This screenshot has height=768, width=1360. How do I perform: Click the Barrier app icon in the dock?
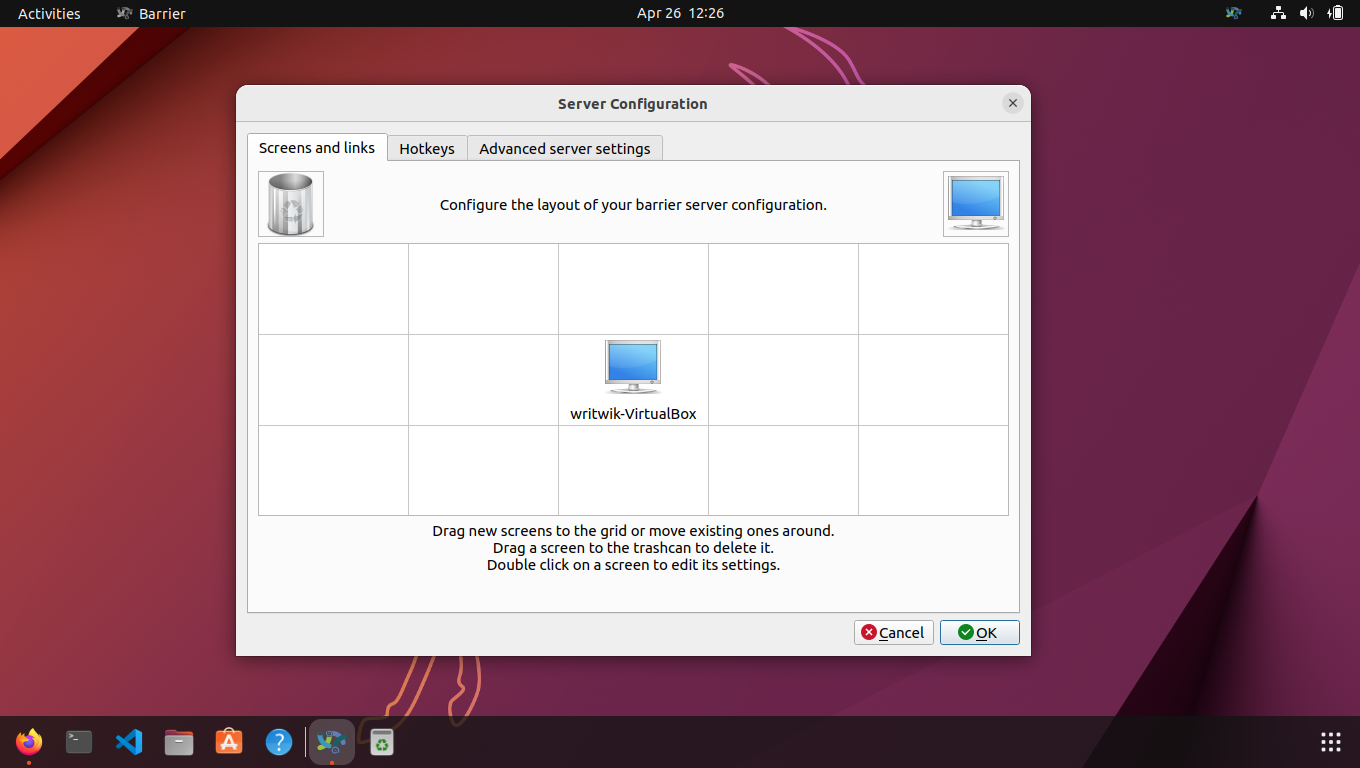331,743
